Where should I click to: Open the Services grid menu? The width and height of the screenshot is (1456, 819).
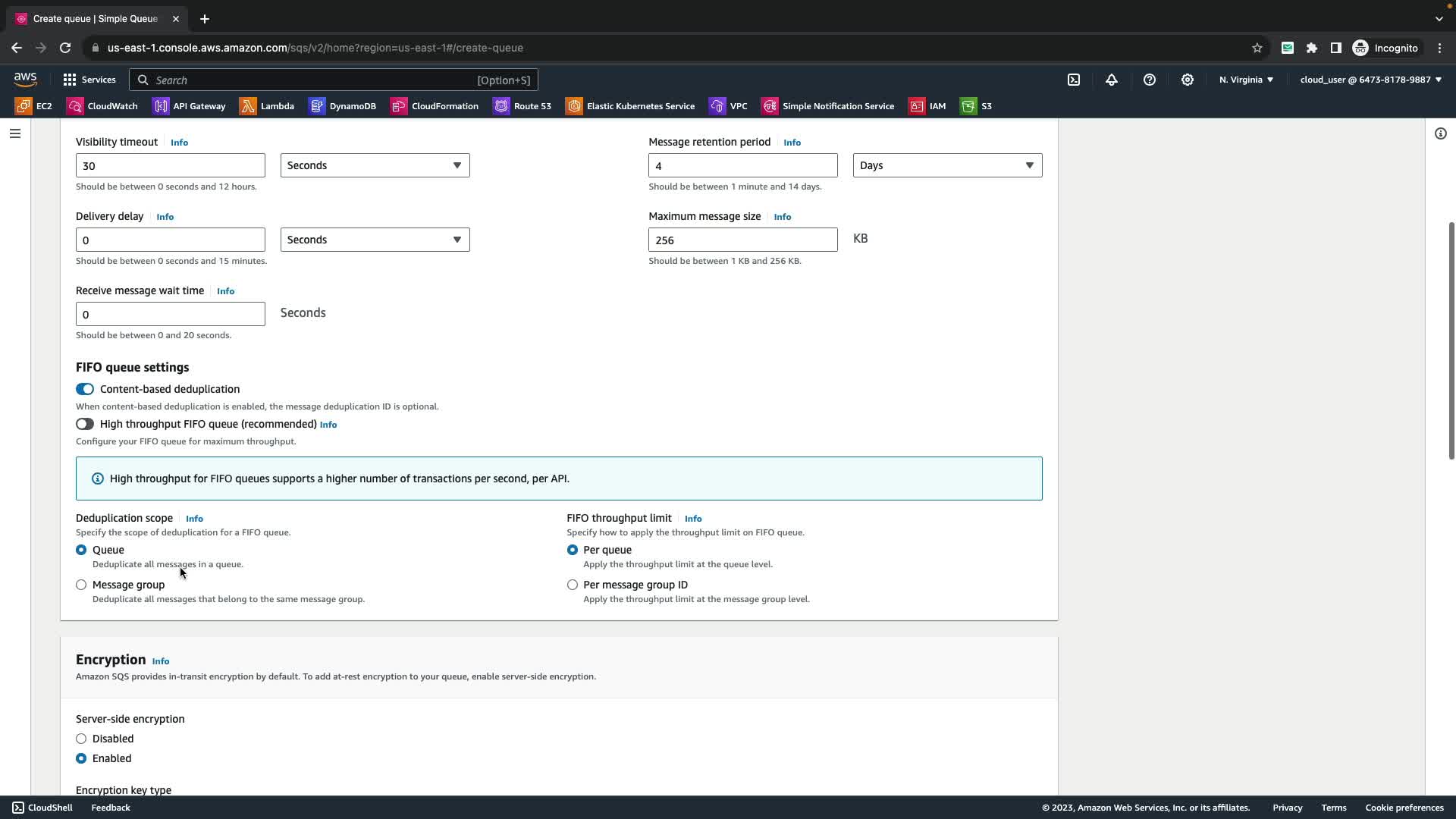(89, 80)
